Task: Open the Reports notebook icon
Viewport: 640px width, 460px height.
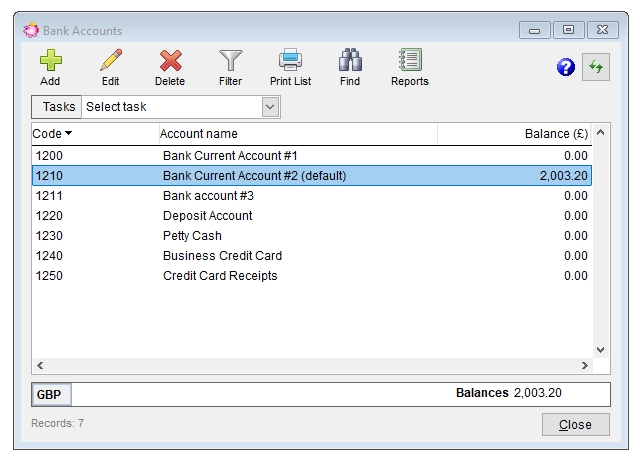Action: [410, 60]
